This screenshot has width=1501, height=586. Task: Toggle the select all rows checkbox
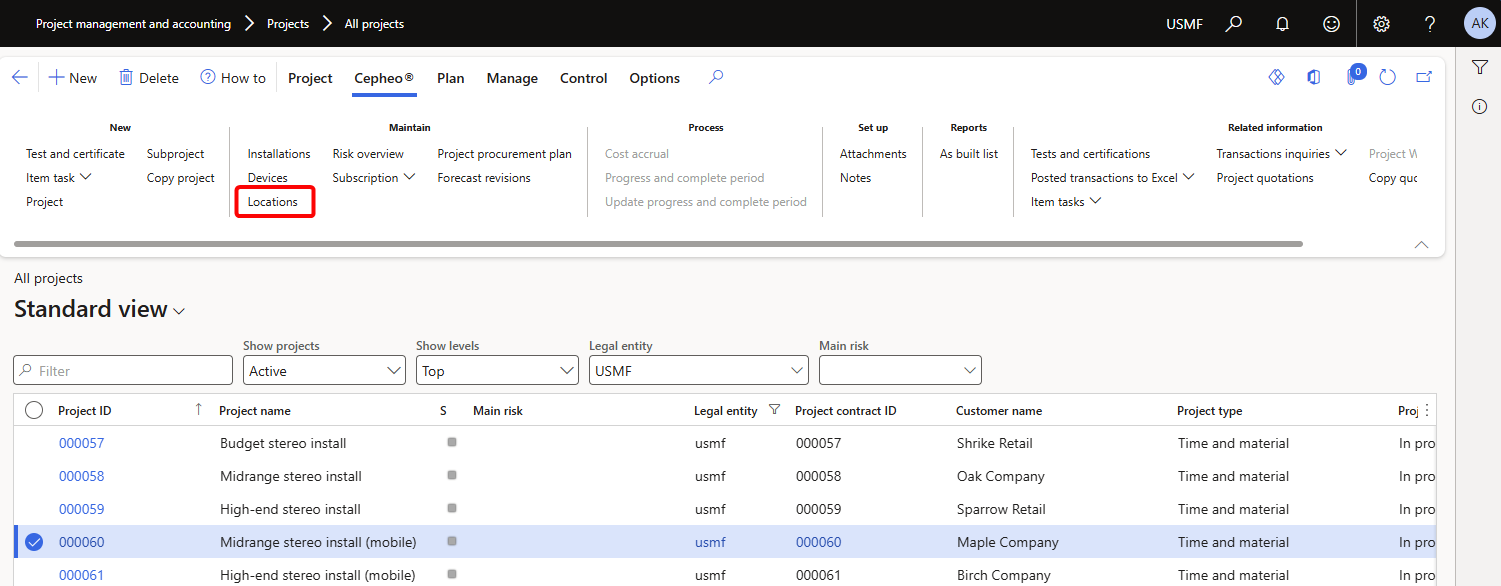pos(34,410)
